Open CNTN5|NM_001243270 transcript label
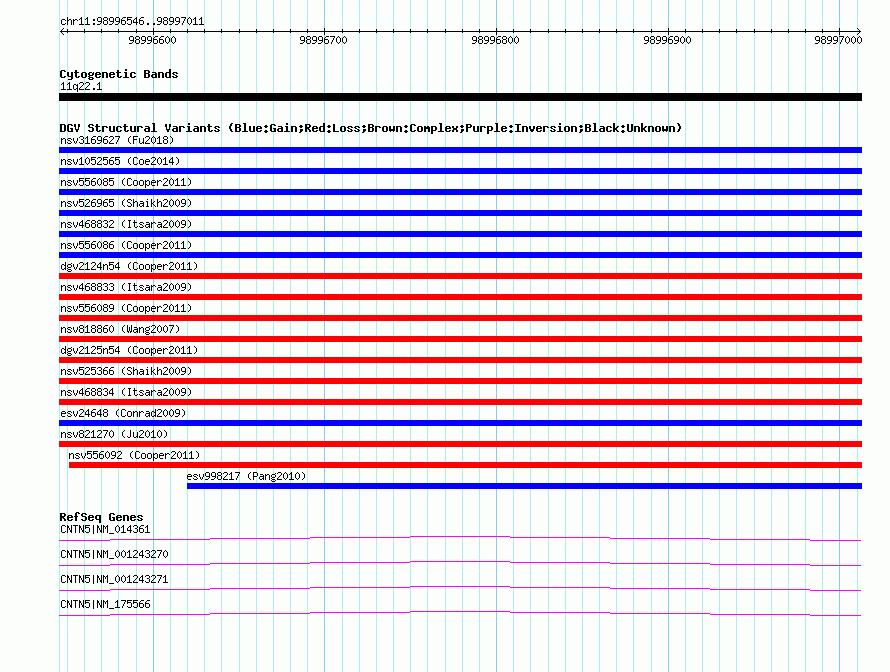The image size is (890, 672). click(114, 555)
